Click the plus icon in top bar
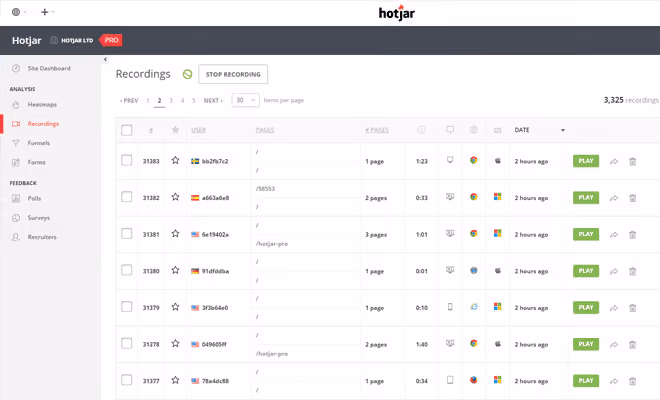Viewport: 660px width, 400px height. 45,12
